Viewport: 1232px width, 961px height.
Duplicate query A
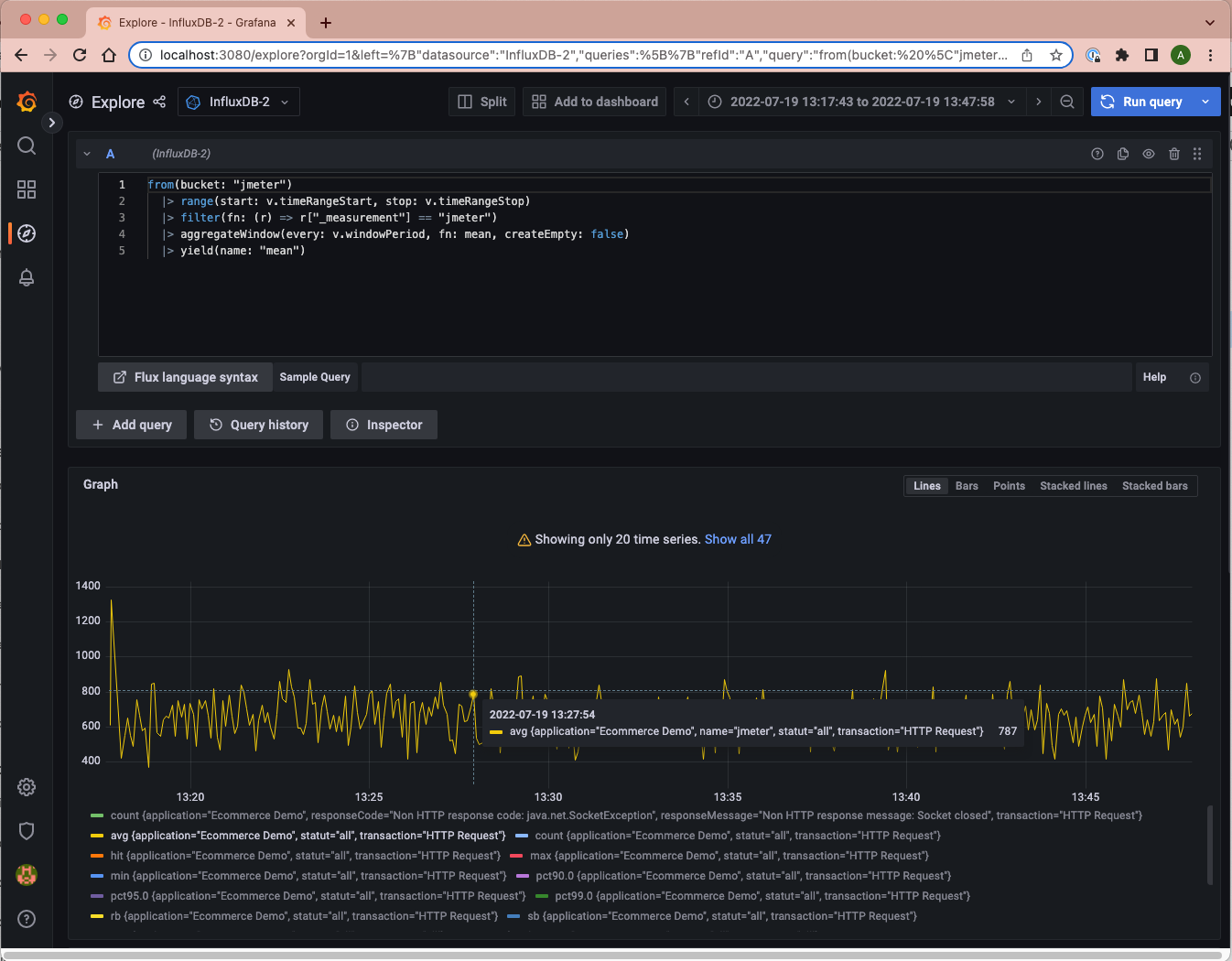(1123, 154)
